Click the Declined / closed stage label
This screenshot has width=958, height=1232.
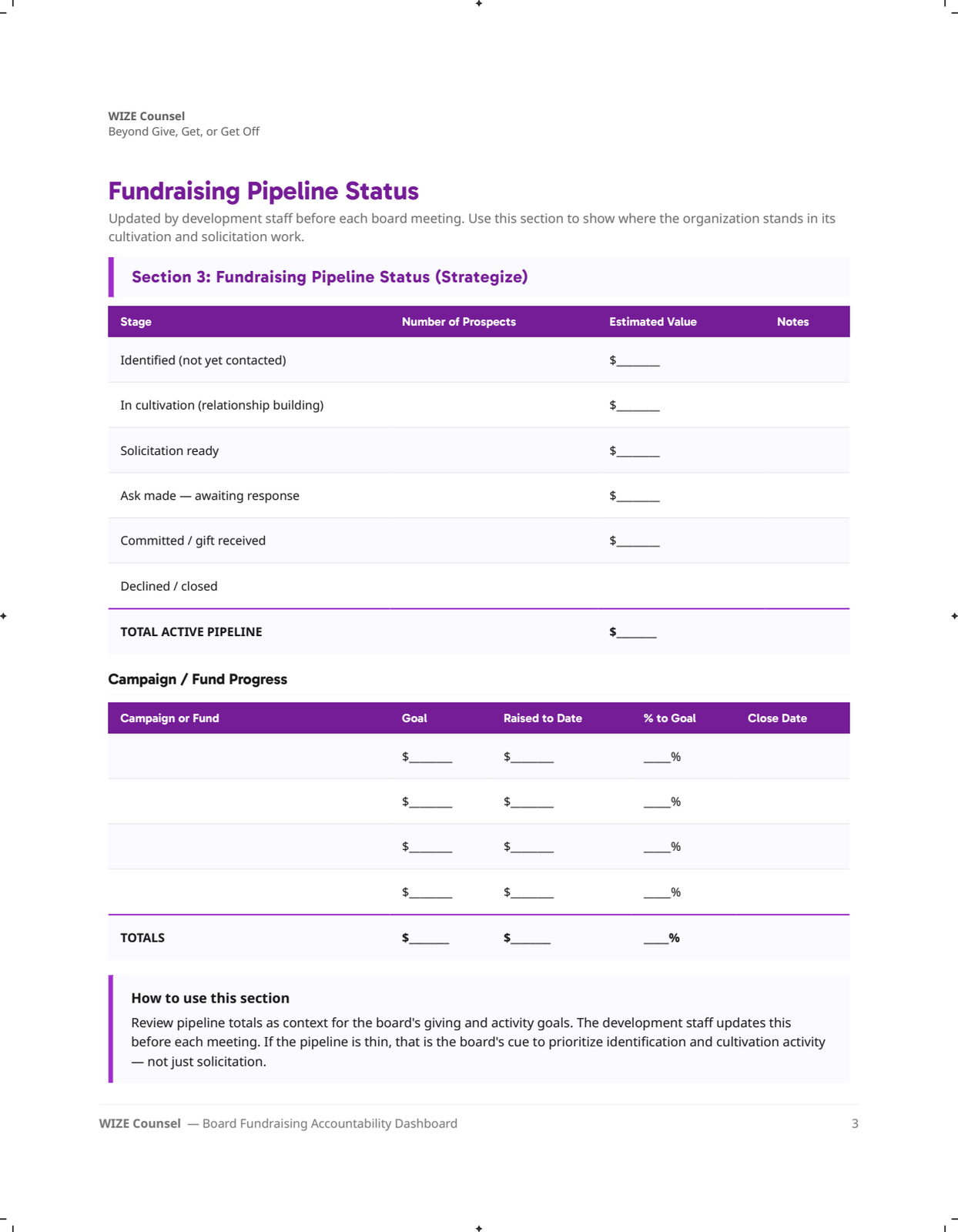click(x=169, y=587)
